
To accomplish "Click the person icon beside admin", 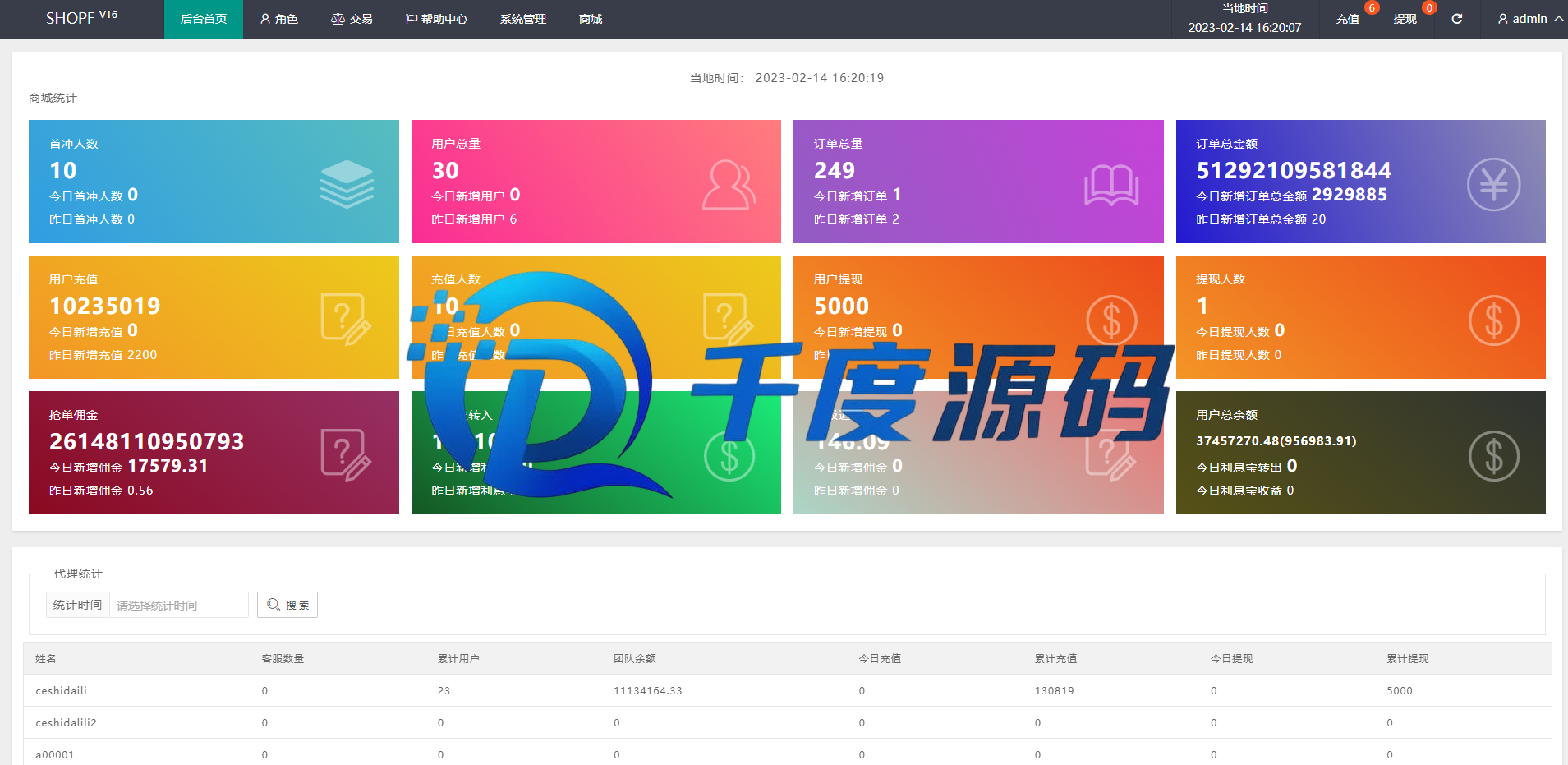I will click(1503, 19).
